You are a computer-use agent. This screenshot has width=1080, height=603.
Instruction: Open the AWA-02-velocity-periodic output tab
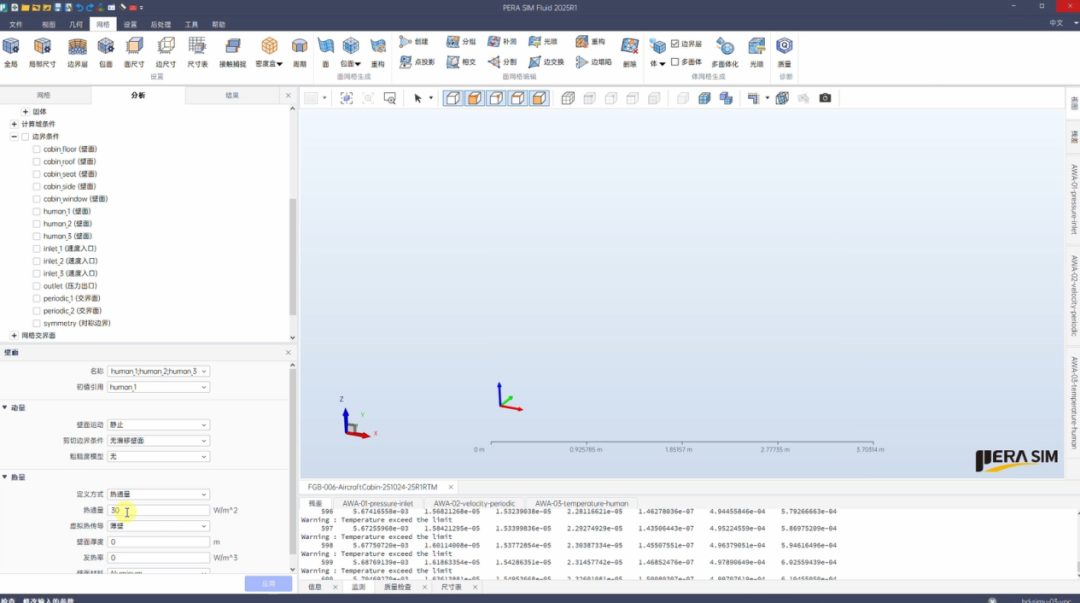[x=475, y=504]
